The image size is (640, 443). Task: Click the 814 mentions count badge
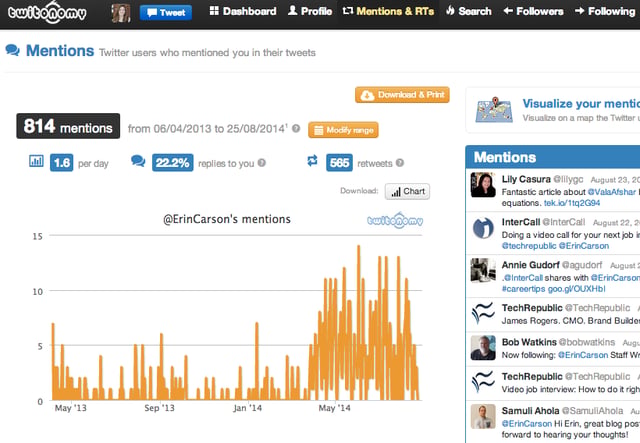68,126
